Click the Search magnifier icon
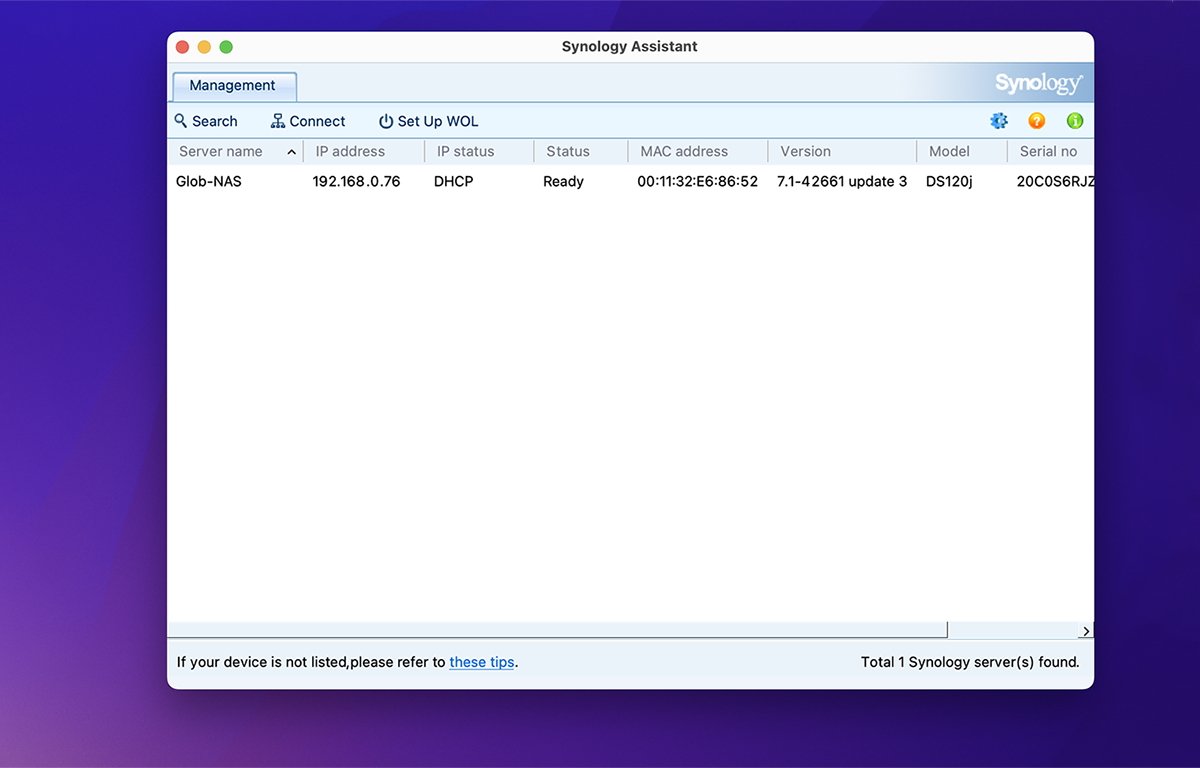The height and width of the screenshot is (768, 1200). [181, 121]
